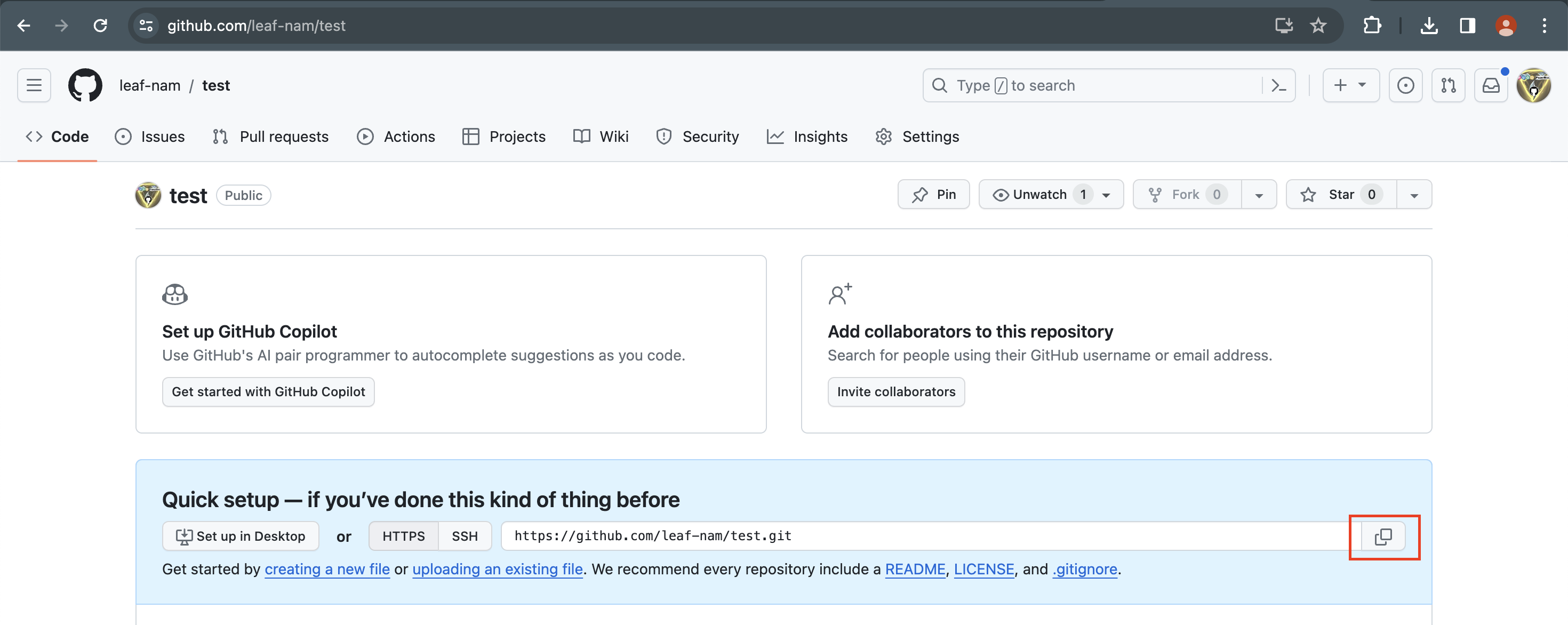The image size is (1568, 625).
Task: Click the Public visibility badge
Action: pyautogui.click(x=244, y=195)
